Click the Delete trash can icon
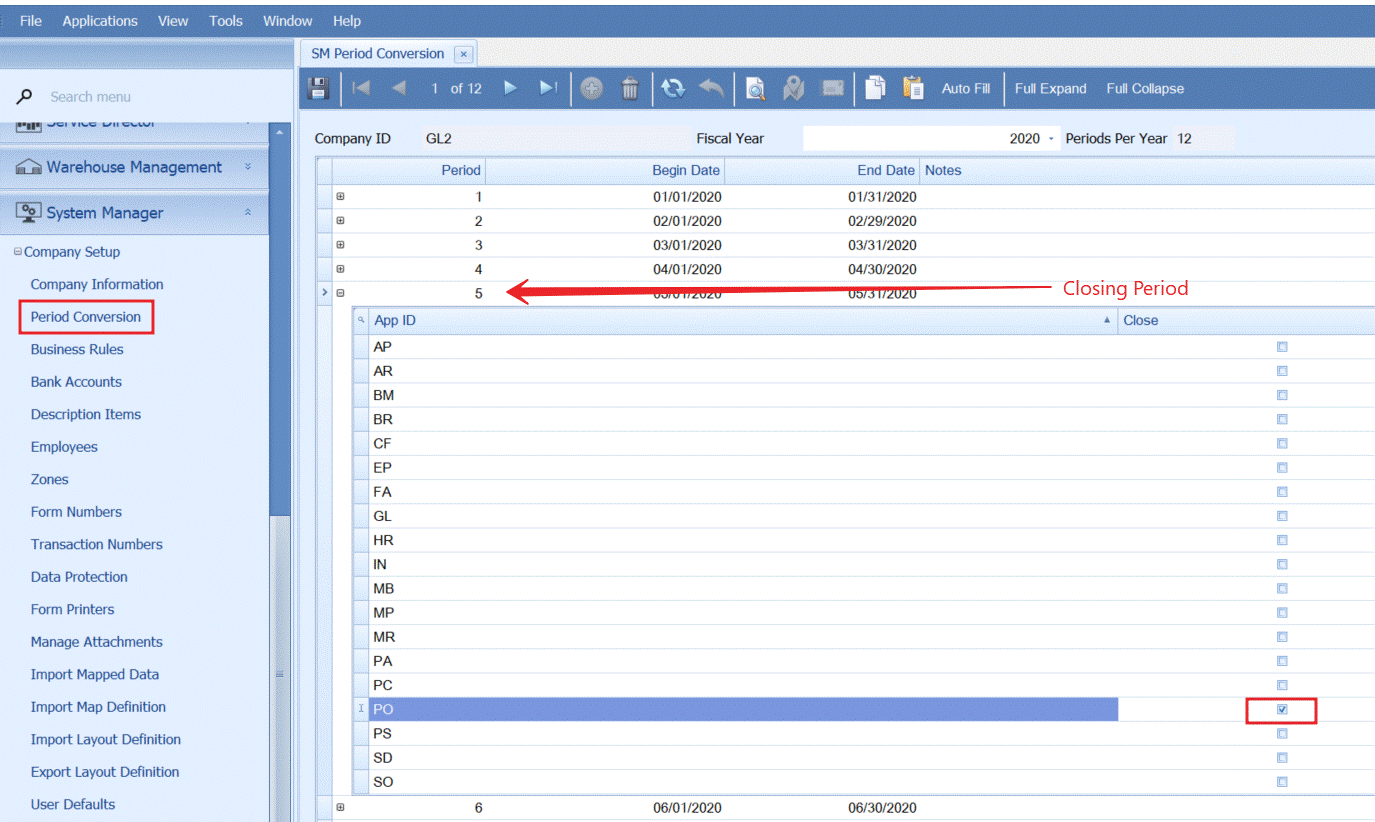Viewport: 1375px width, 822px height. (630, 88)
